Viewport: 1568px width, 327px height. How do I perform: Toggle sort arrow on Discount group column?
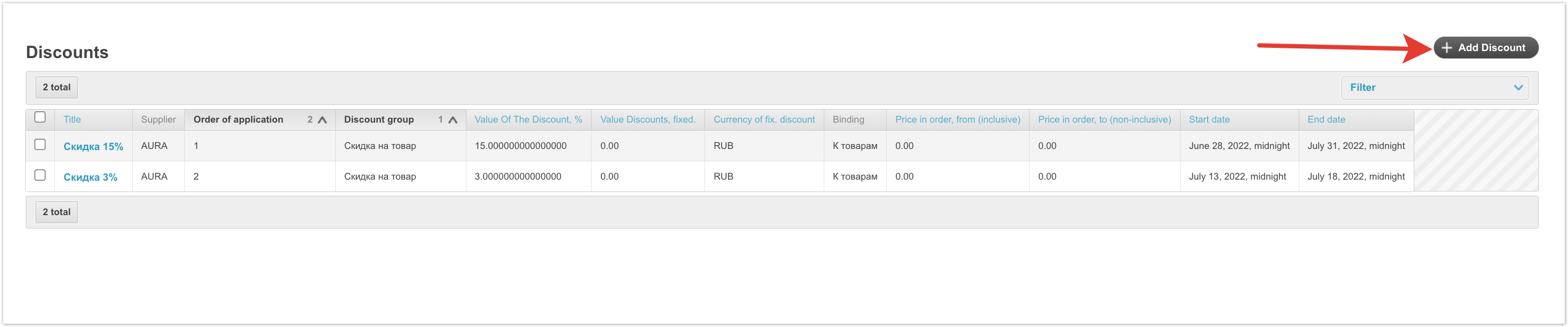tap(452, 120)
